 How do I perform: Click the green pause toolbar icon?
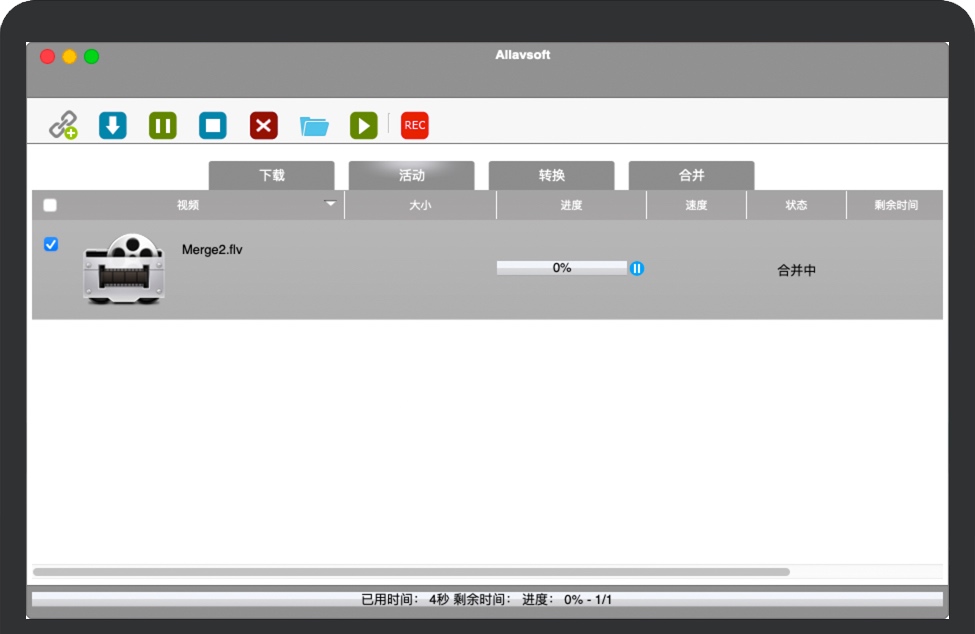coord(163,125)
